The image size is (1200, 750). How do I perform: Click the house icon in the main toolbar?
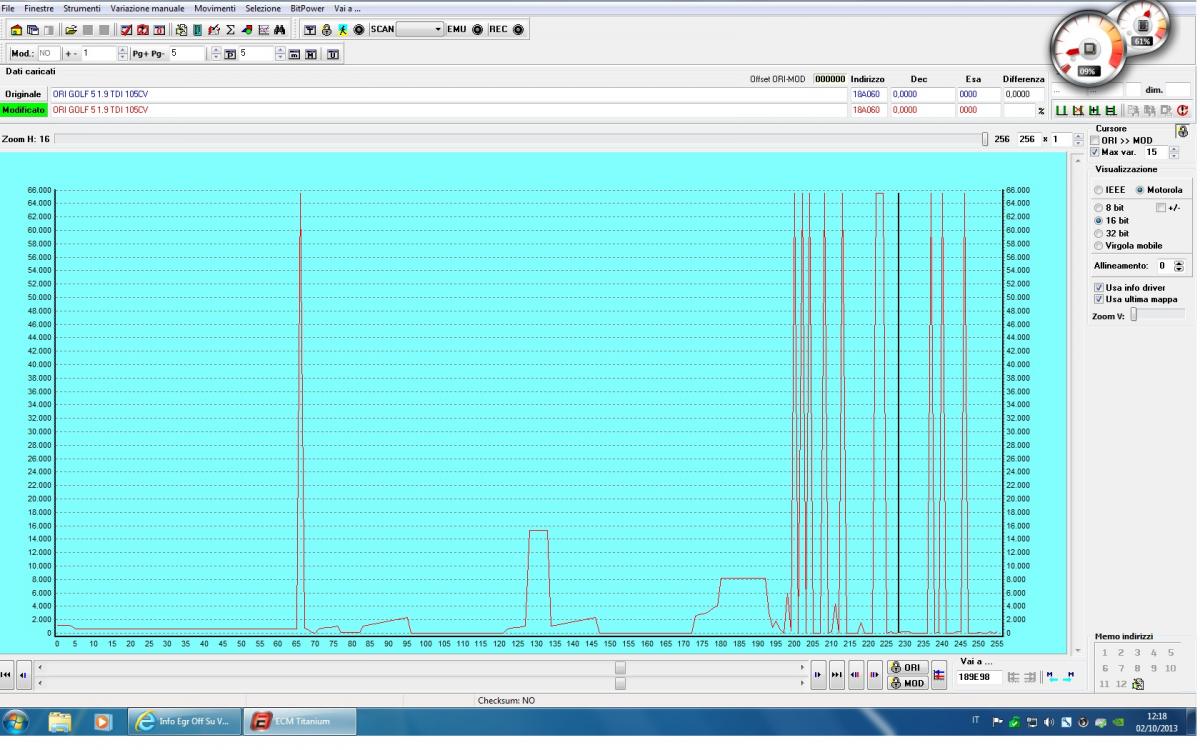17,30
